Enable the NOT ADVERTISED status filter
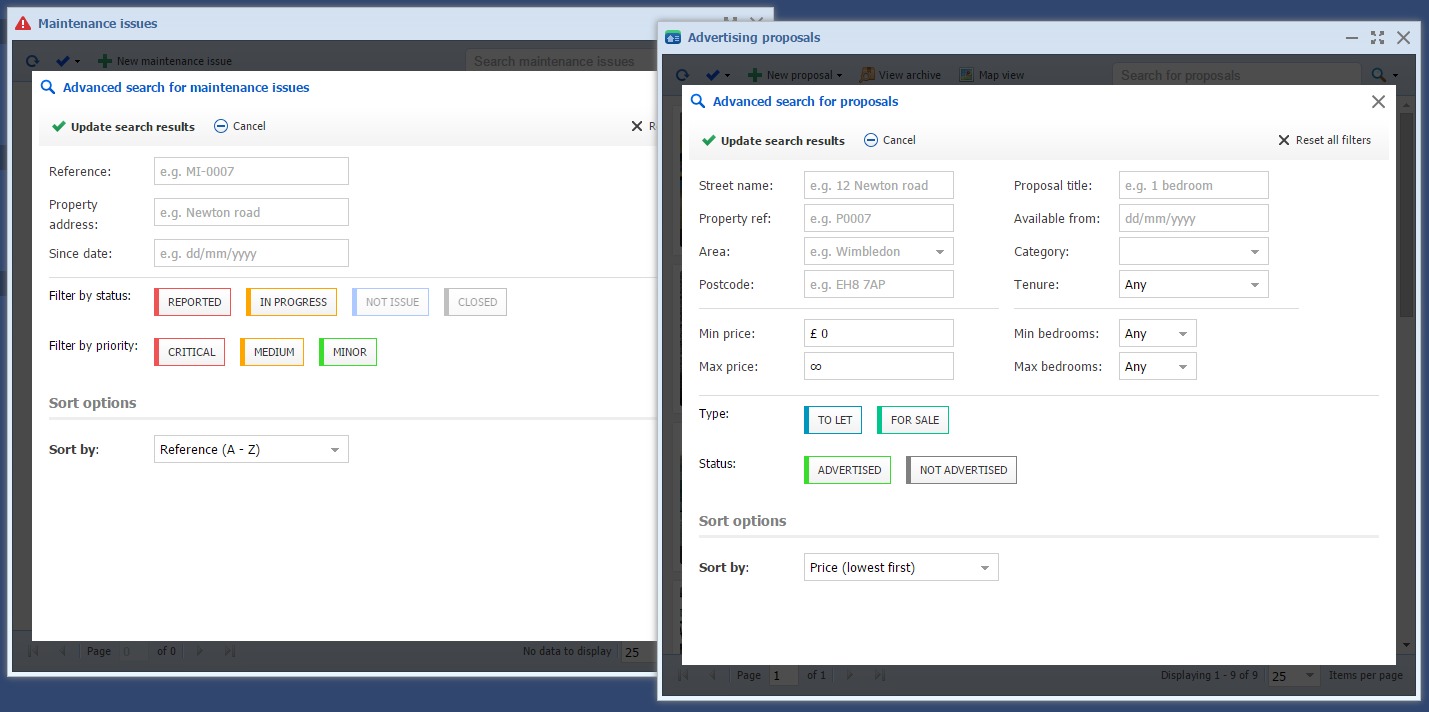This screenshot has width=1429, height=712. pyautogui.click(x=962, y=470)
